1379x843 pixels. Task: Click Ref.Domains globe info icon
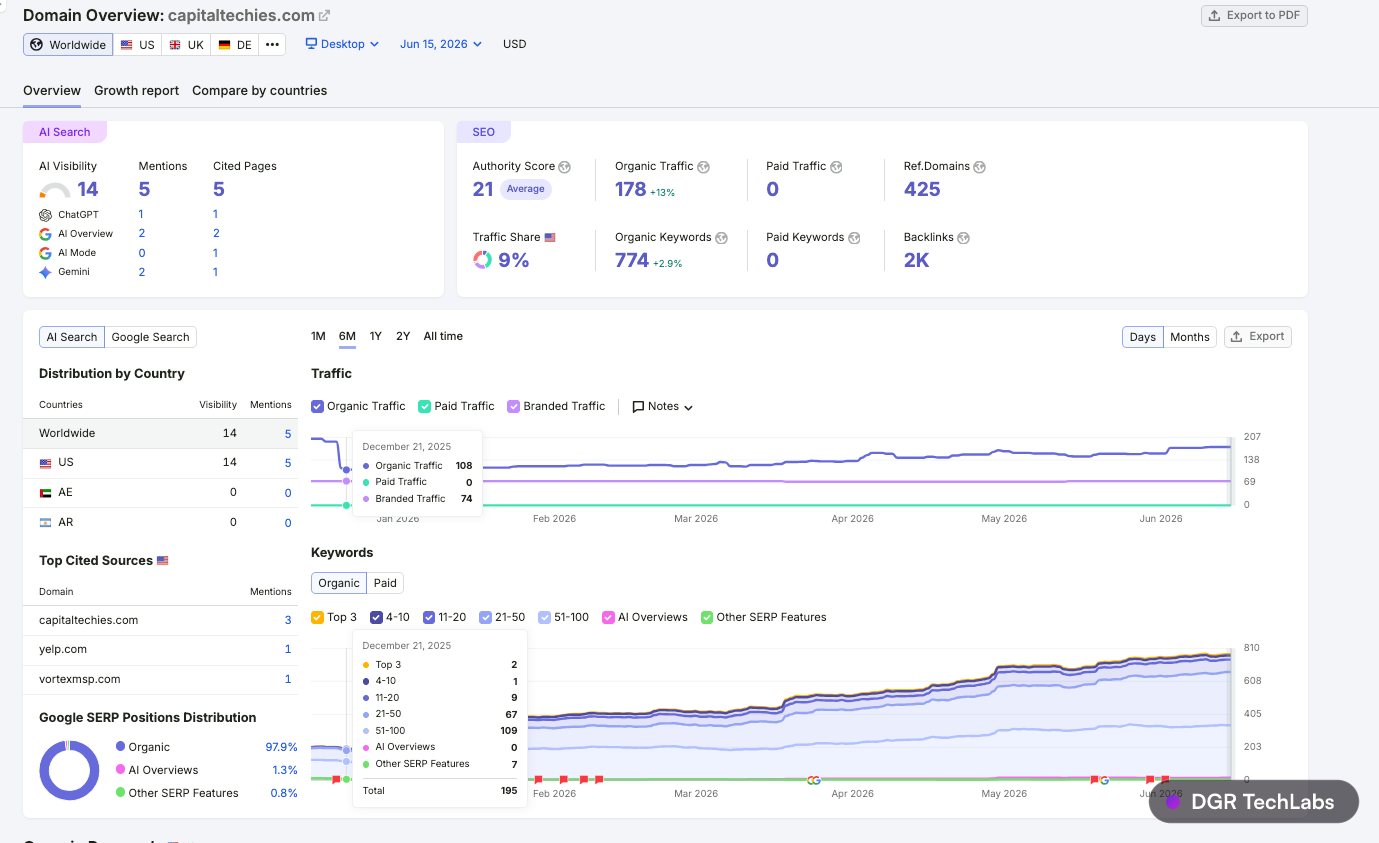pyautogui.click(x=979, y=167)
